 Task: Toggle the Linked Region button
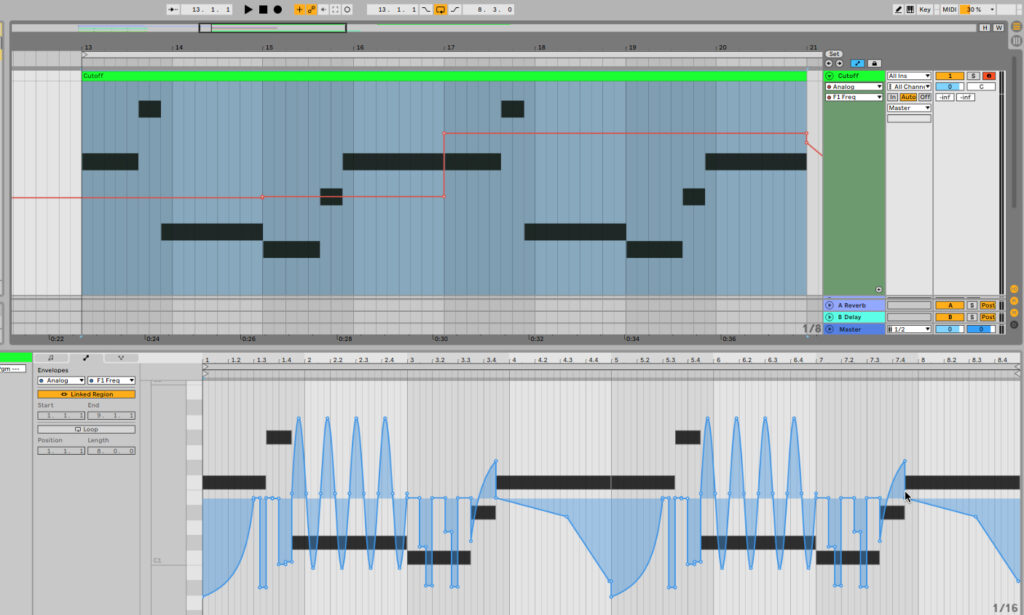[x=86, y=394]
